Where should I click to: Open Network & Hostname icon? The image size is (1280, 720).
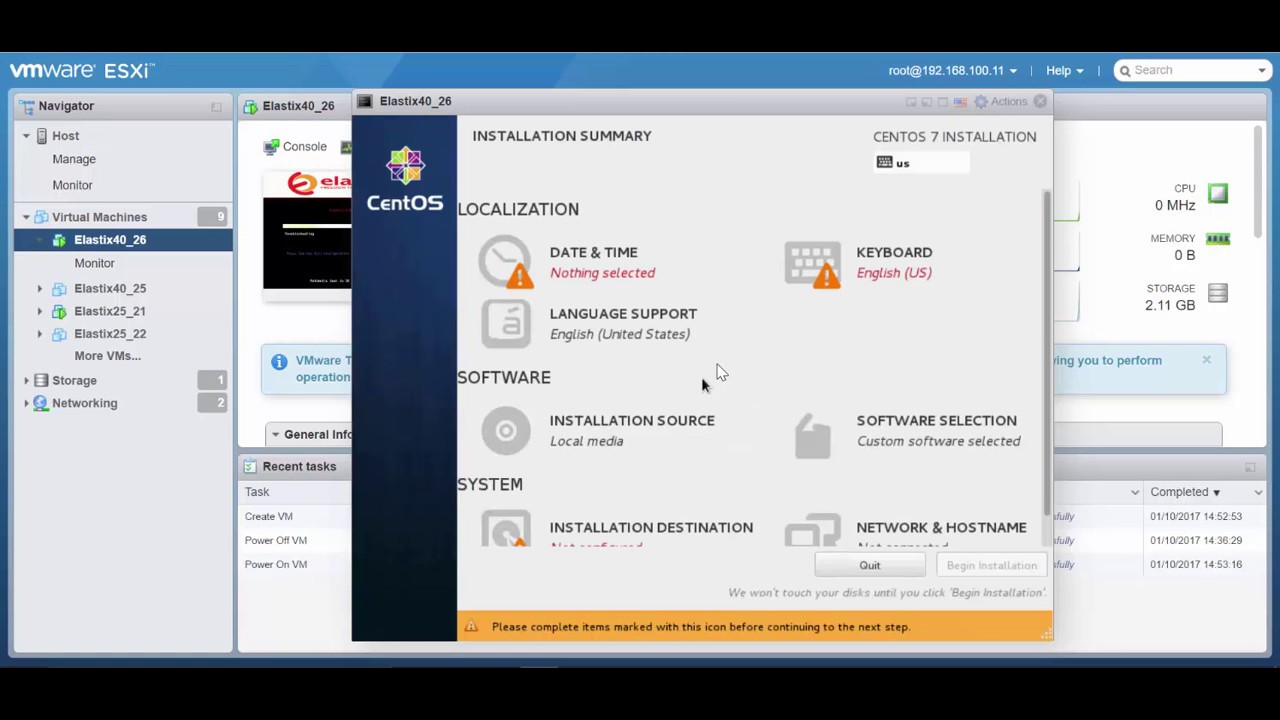pos(813,530)
